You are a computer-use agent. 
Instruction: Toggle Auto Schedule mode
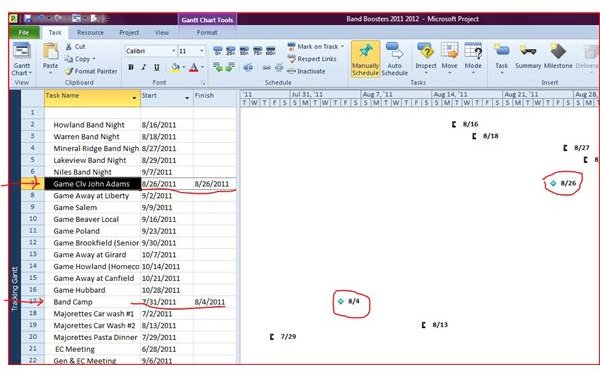coord(395,59)
